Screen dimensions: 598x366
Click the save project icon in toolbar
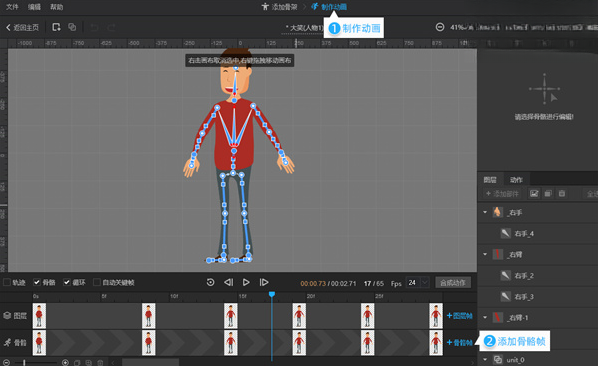tap(56, 27)
